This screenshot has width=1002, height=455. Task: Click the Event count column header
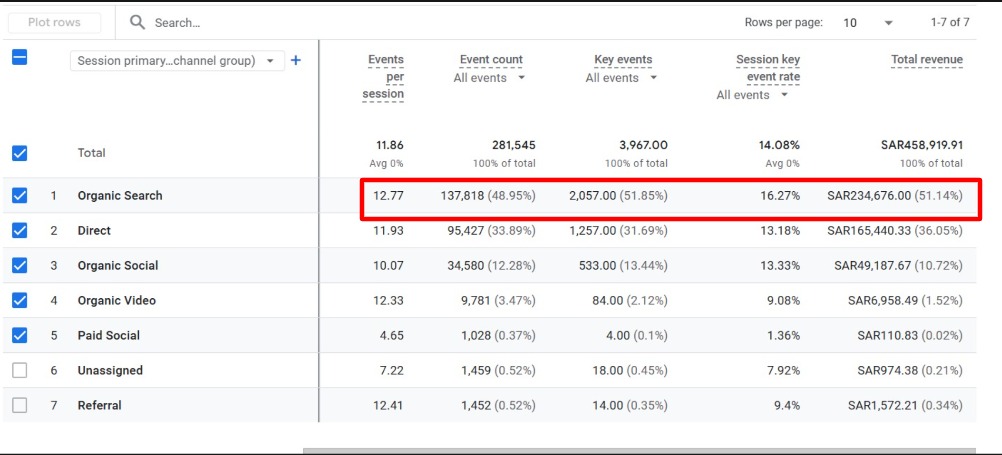pos(491,60)
